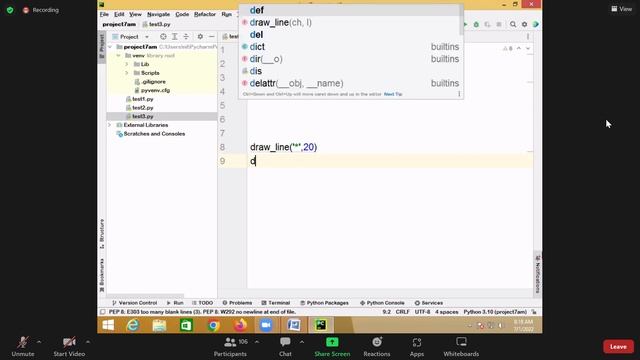
Task: Toggle the Structure tool window side tab
Action: [102, 234]
